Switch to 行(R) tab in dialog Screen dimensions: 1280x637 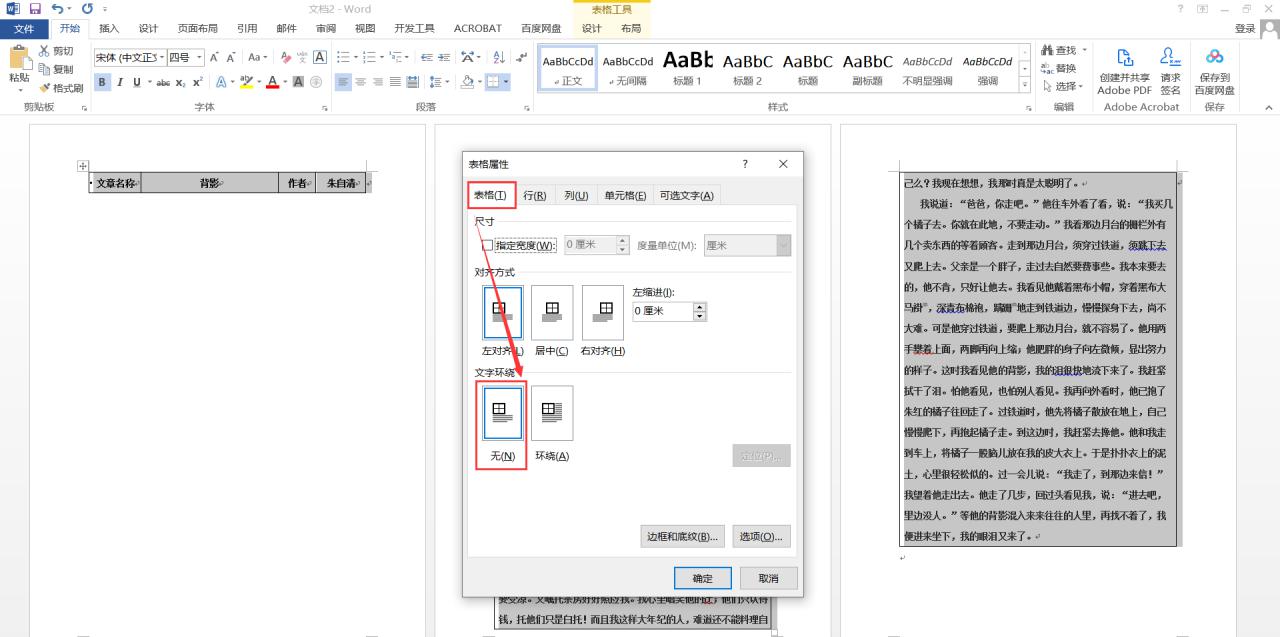pos(535,195)
